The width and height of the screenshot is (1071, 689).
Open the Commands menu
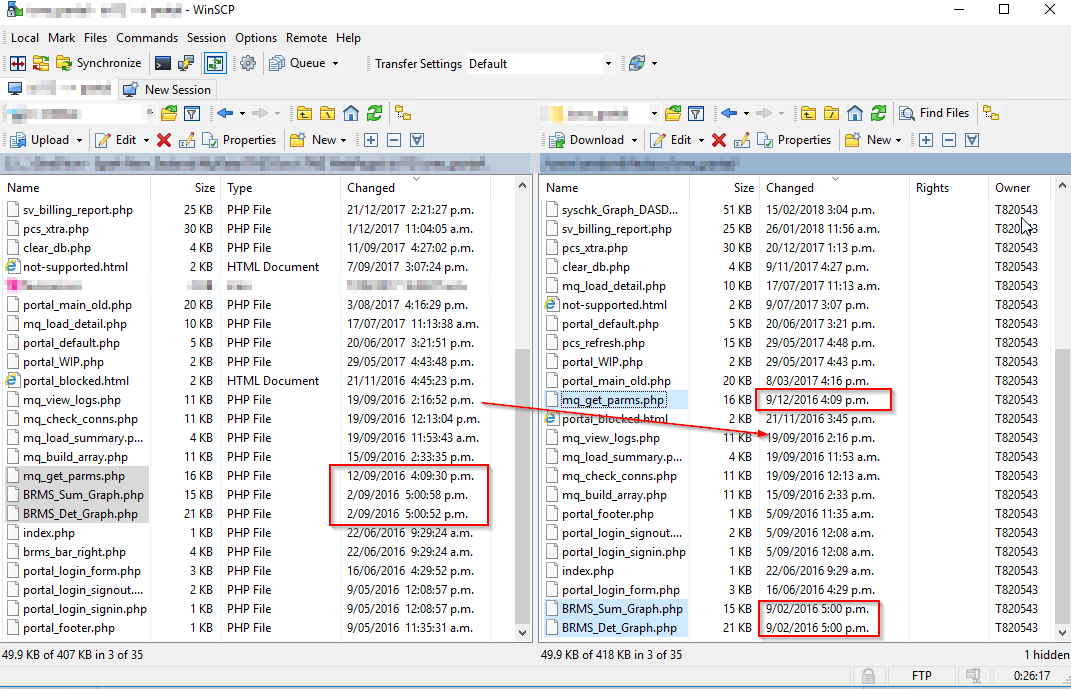point(147,38)
